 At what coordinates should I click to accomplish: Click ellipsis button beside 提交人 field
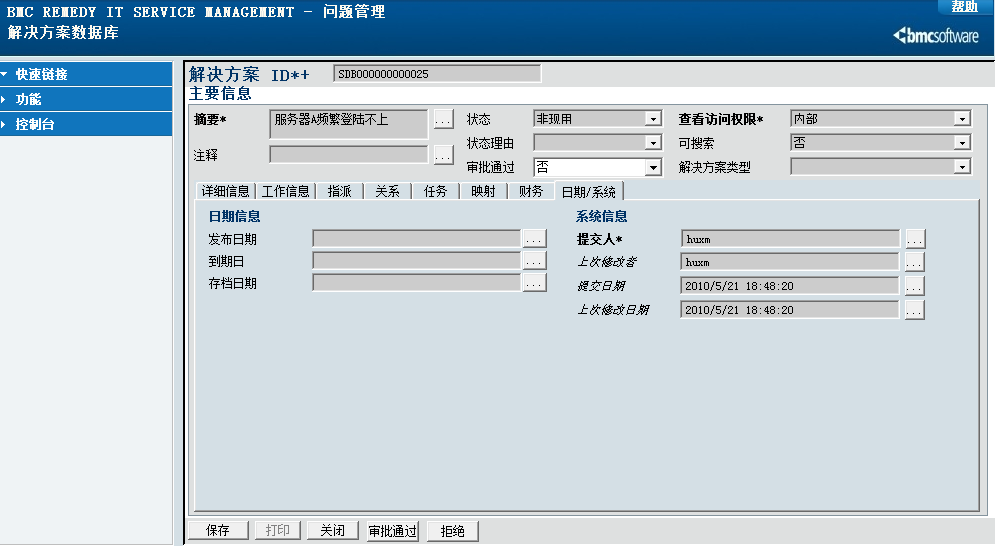click(x=914, y=239)
